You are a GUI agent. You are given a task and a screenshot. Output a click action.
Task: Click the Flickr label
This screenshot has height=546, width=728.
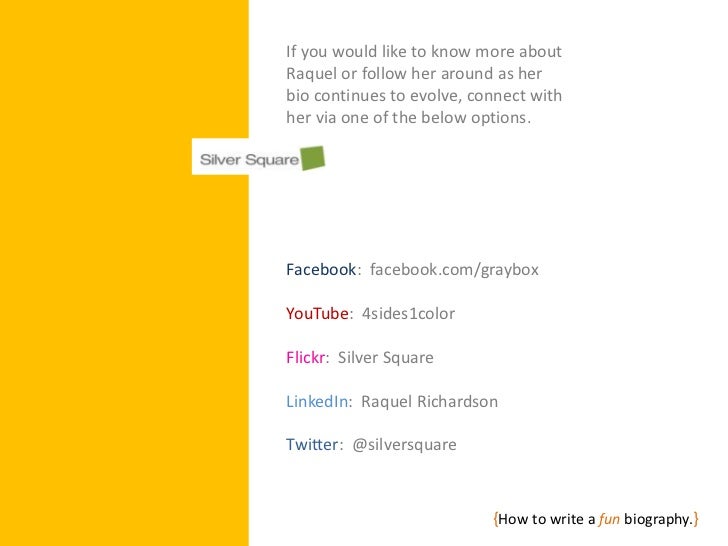tap(305, 358)
